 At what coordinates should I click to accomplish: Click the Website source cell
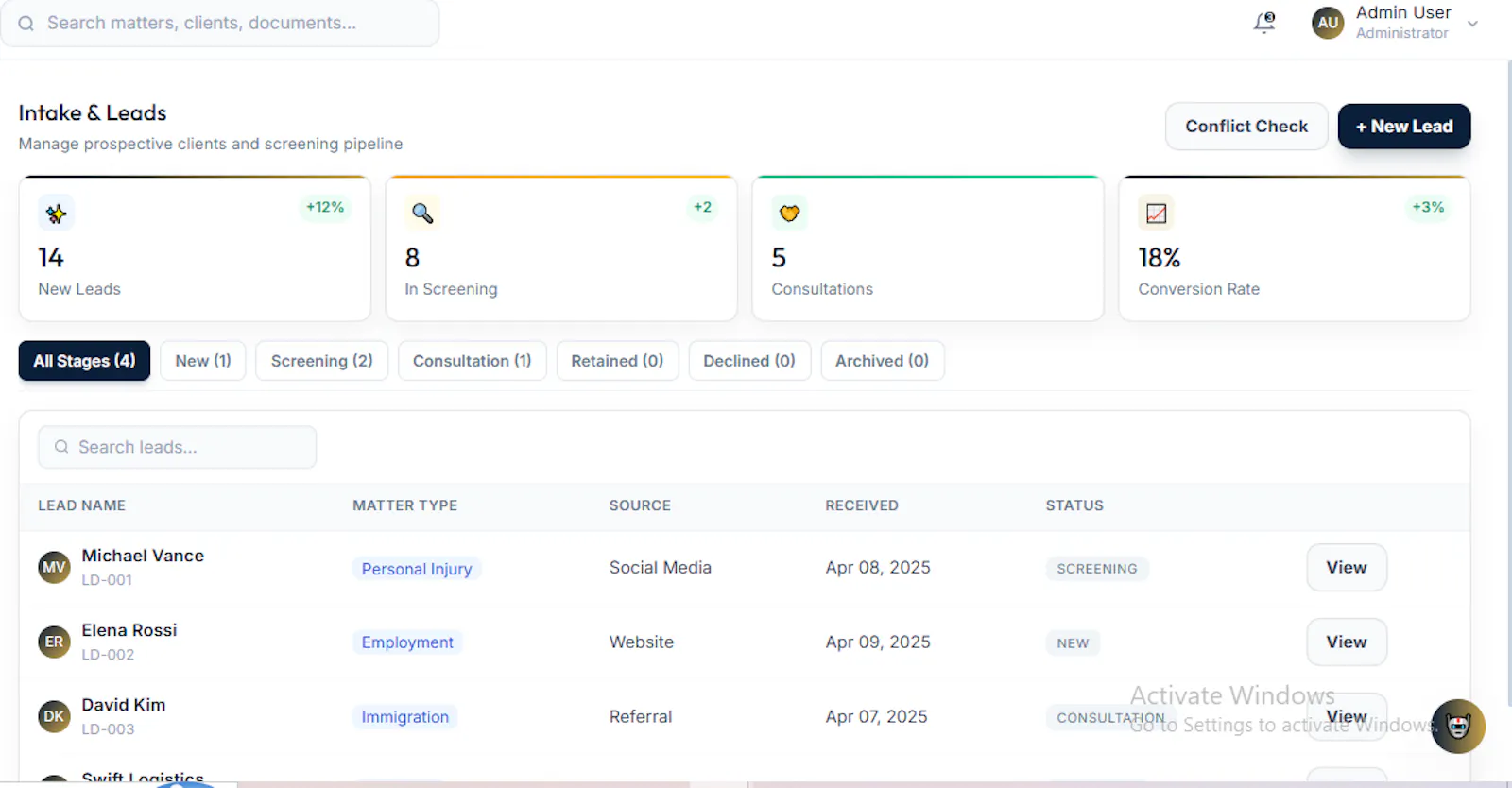[642, 642]
